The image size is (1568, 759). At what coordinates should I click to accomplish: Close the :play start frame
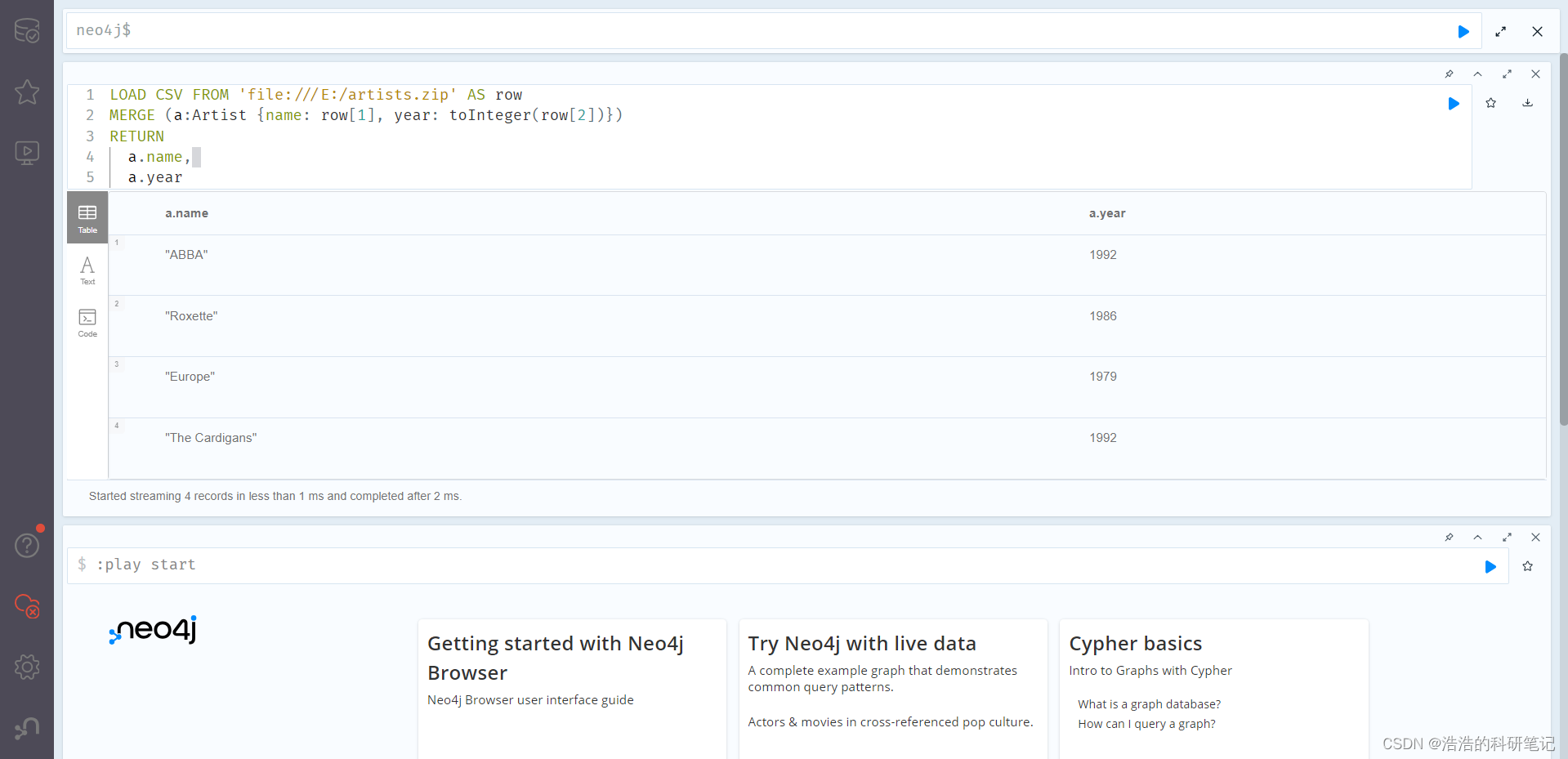(1535, 538)
